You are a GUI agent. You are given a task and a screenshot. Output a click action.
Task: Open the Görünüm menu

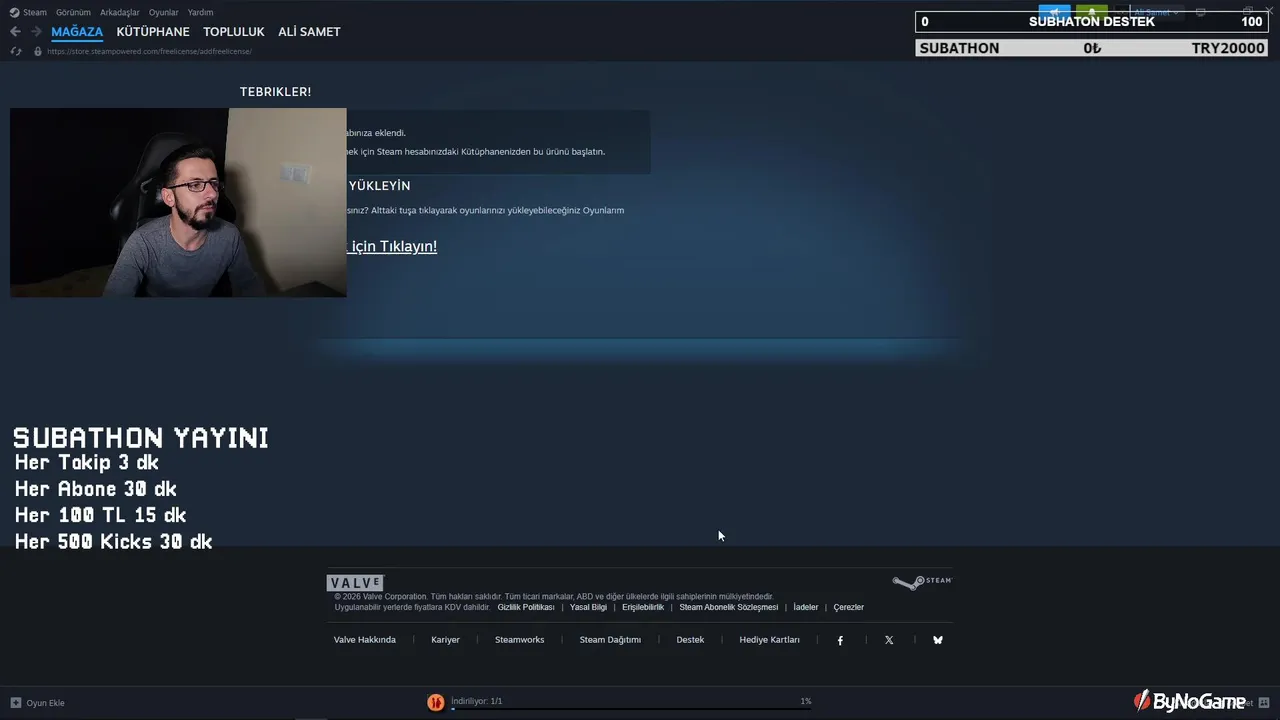pos(73,12)
